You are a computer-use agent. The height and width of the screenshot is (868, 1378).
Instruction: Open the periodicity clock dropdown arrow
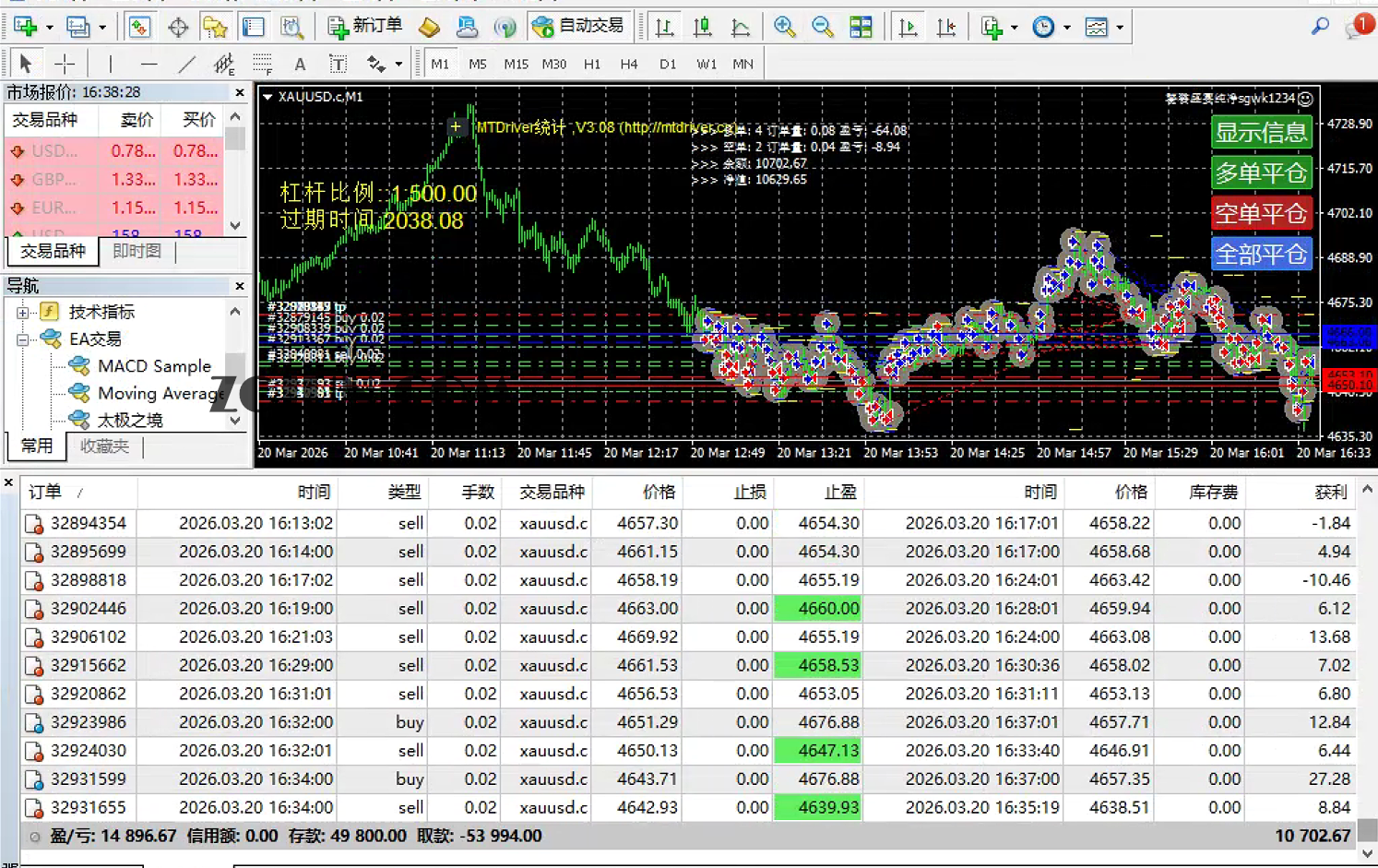coord(1067,28)
